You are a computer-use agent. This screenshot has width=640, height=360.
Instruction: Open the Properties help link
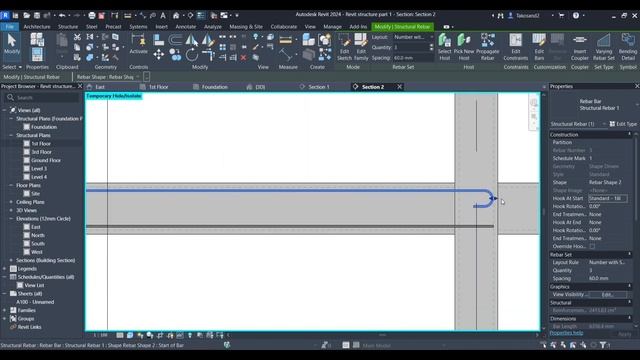[566, 333]
